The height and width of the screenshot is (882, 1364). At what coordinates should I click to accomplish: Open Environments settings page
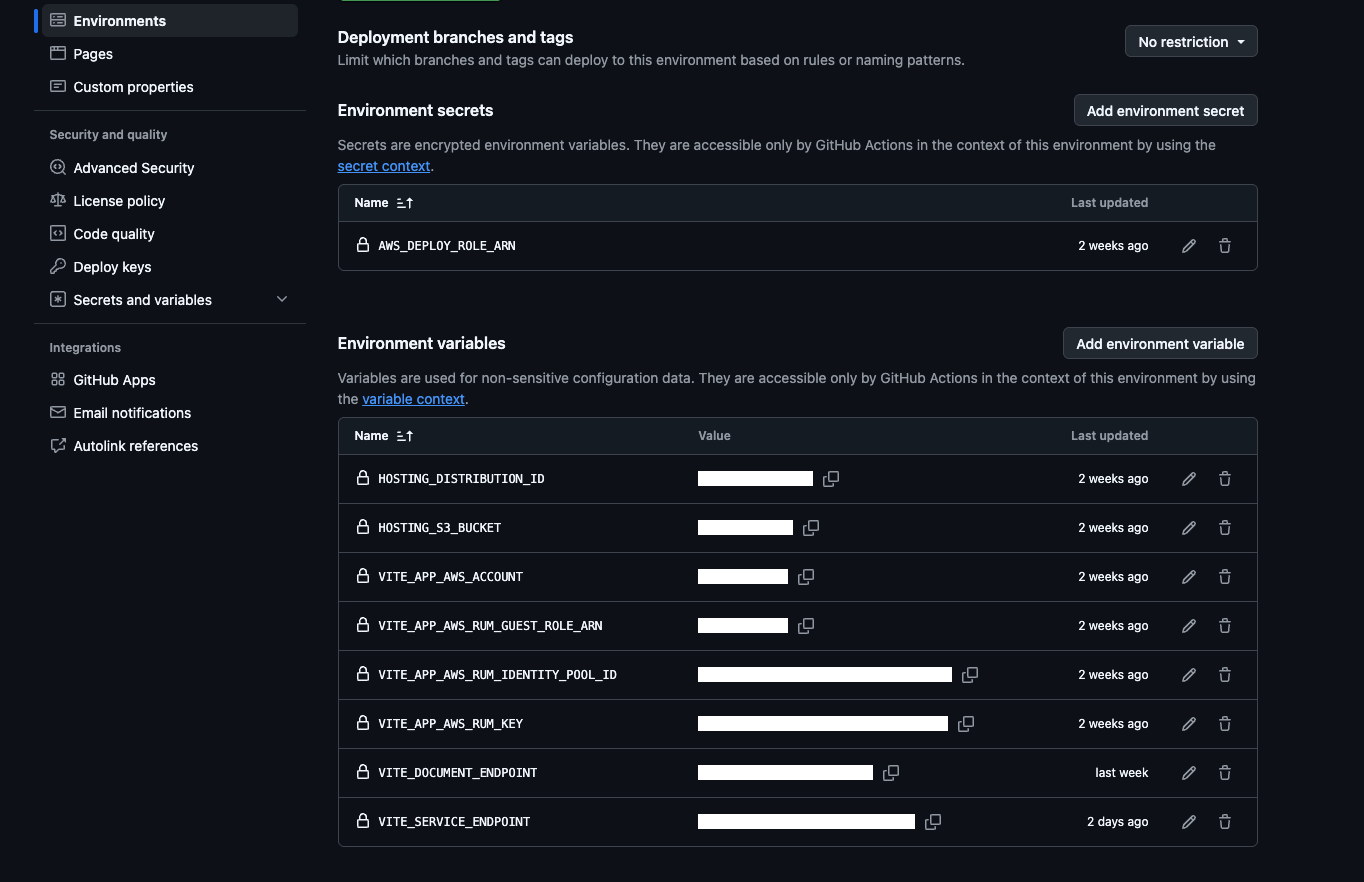point(170,21)
